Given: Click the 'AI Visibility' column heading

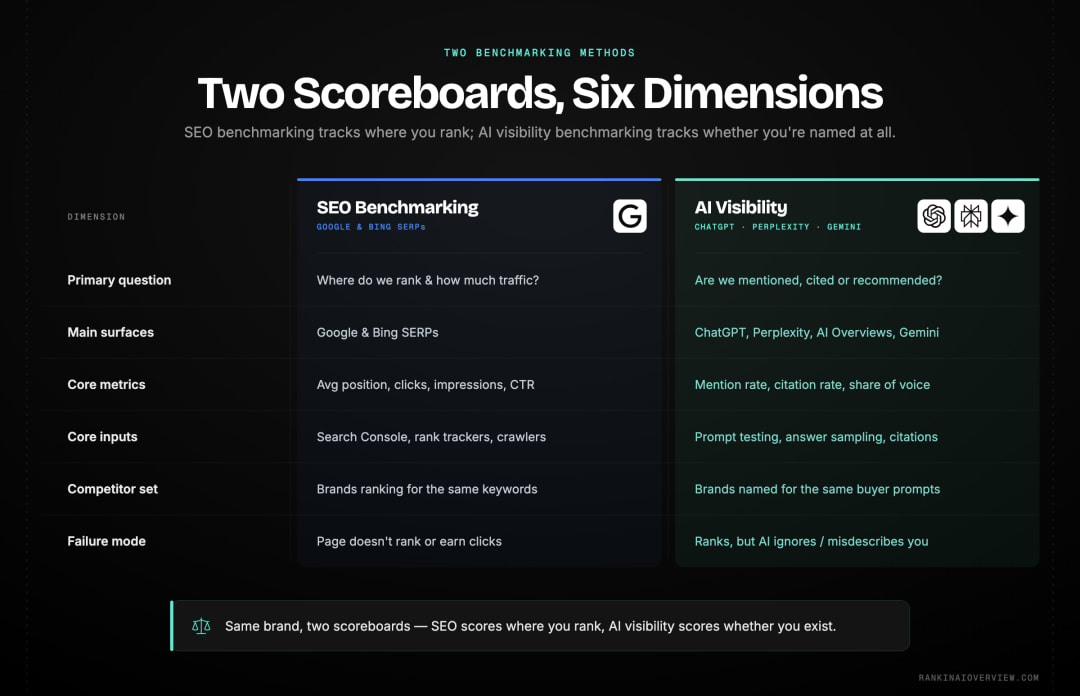Looking at the screenshot, I should pyautogui.click(x=740, y=207).
